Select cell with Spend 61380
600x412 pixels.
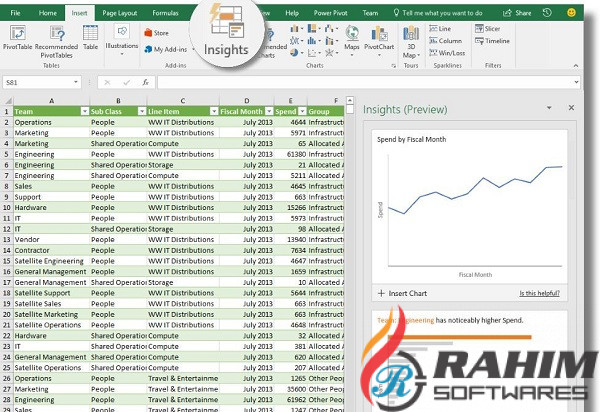pos(290,154)
